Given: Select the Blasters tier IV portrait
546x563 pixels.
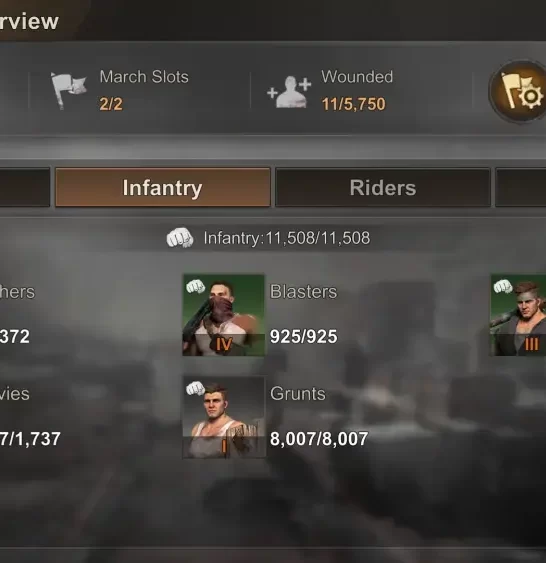Looking at the screenshot, I should tap(223, 315).
